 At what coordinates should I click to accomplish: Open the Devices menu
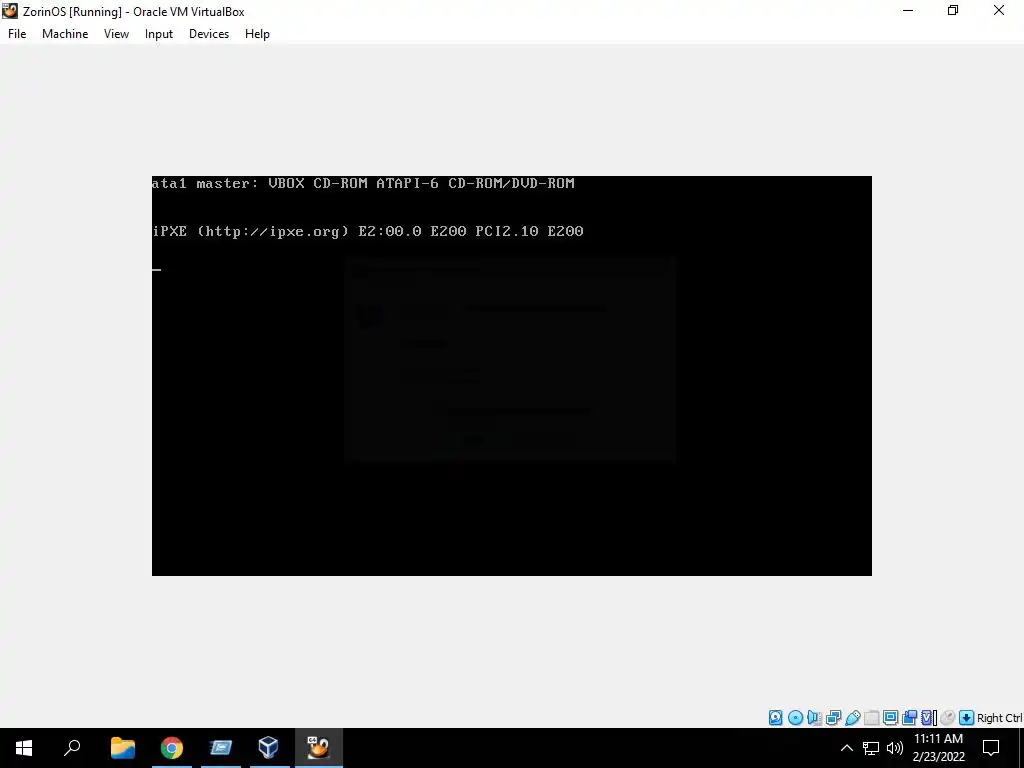tap(209, 34)
